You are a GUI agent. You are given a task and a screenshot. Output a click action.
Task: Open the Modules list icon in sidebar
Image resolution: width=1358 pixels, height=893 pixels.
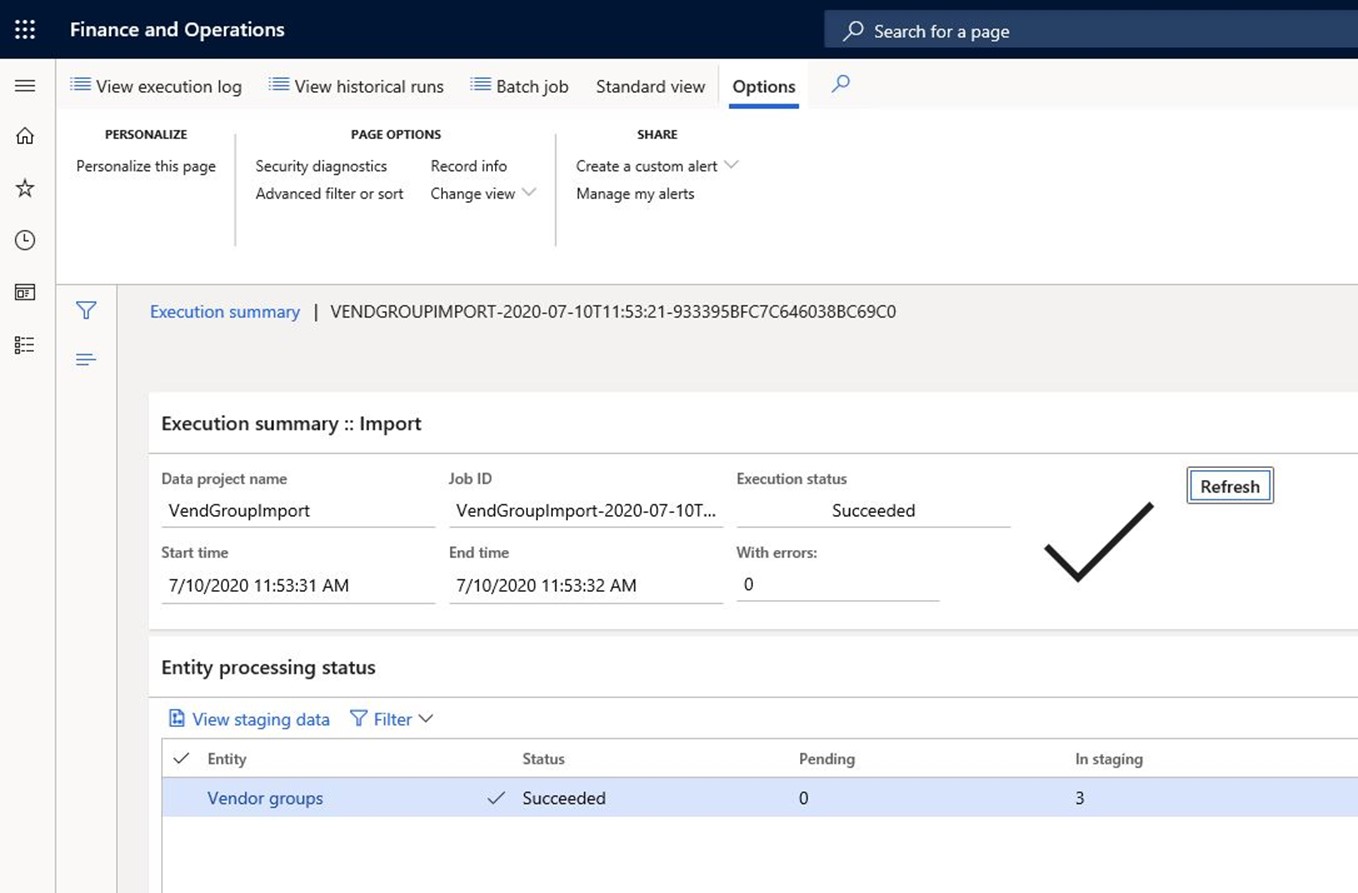click(25, 345)
